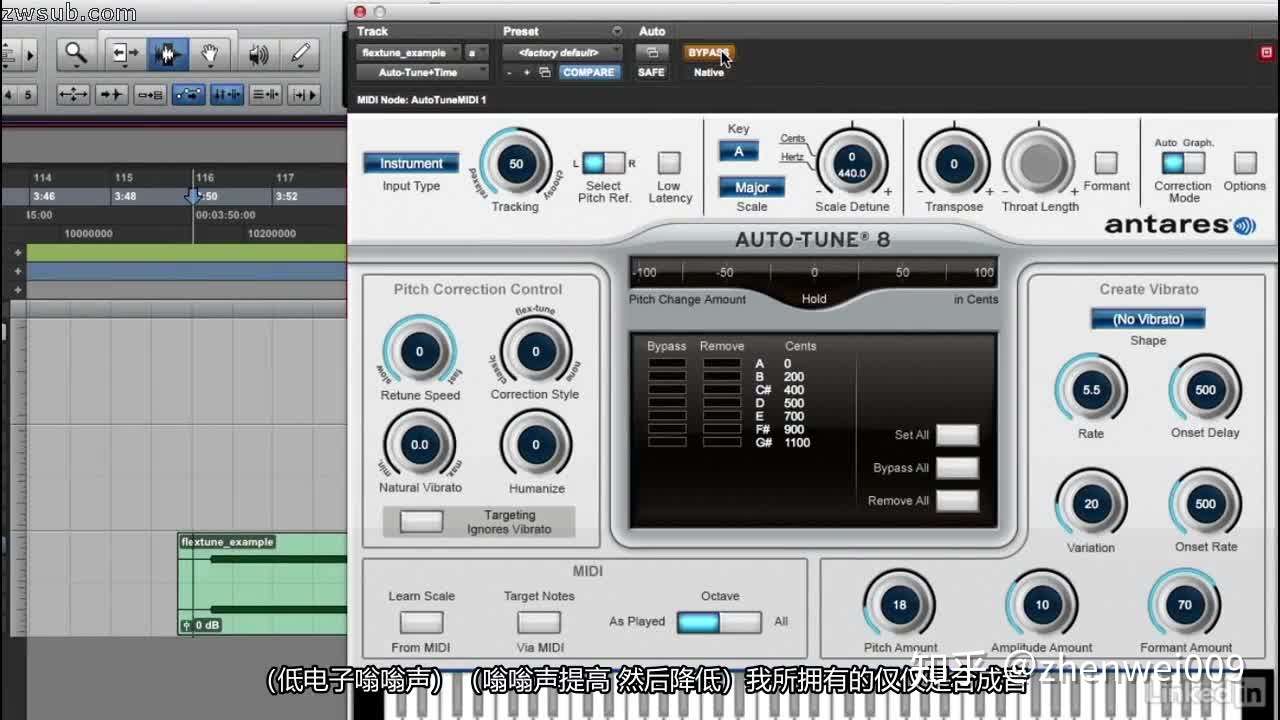Image resolution: width=1280 pixels, height=720 pixels.
Task: Click copy preset settings icon
Action: click(545, 72)
